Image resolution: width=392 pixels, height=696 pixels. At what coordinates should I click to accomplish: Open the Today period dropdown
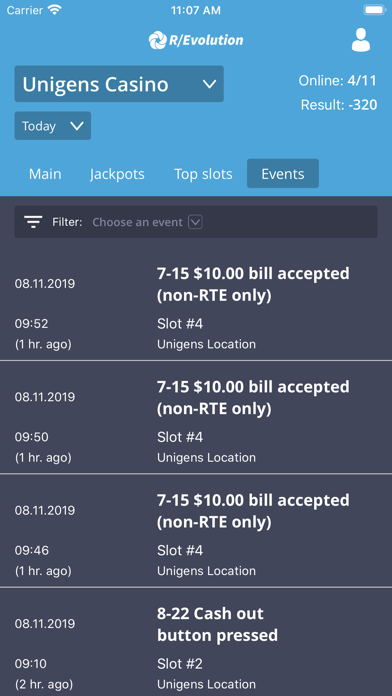(53, 126)
